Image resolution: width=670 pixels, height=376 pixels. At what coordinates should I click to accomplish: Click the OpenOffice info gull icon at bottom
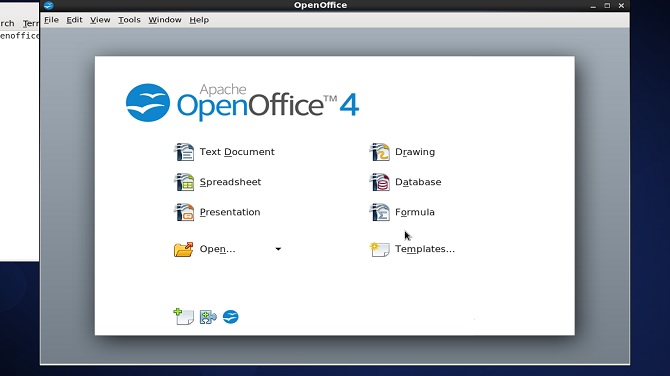(231, 317)
